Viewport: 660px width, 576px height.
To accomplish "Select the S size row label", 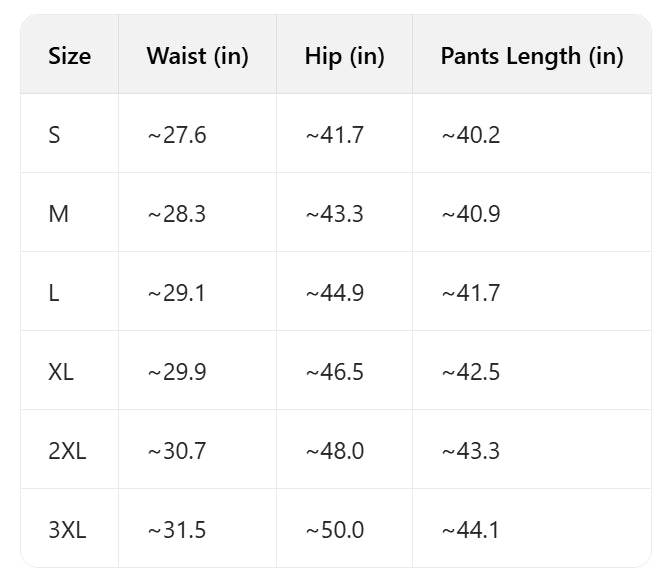I will coord(54,135).
